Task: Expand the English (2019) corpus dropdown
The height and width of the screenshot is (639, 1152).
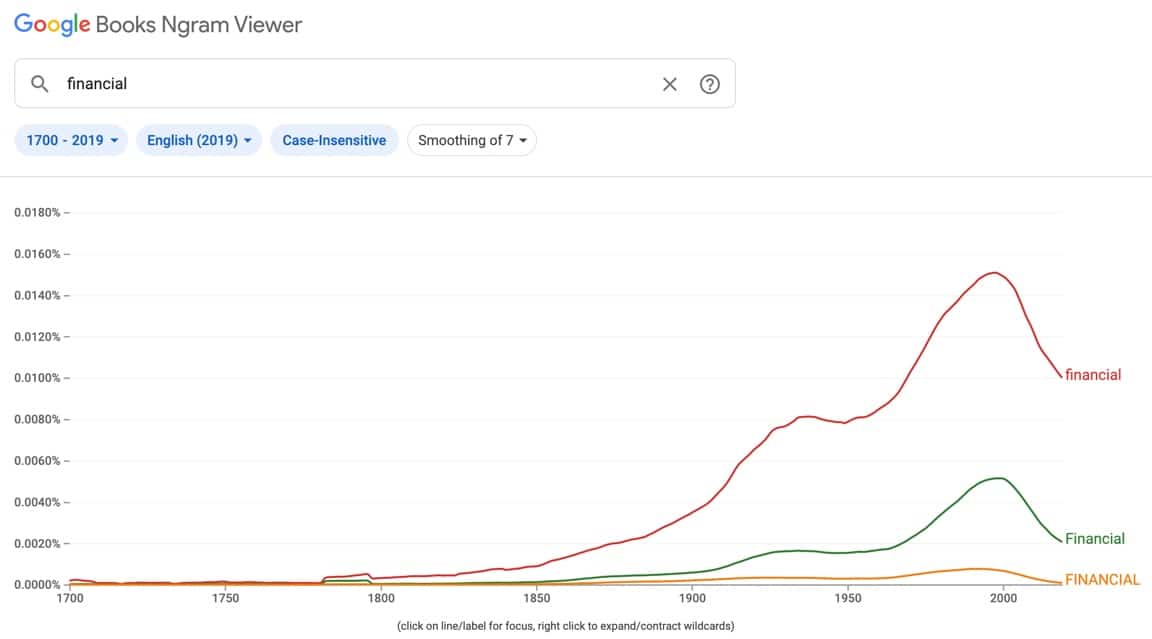Action: [x=199, y=140]
